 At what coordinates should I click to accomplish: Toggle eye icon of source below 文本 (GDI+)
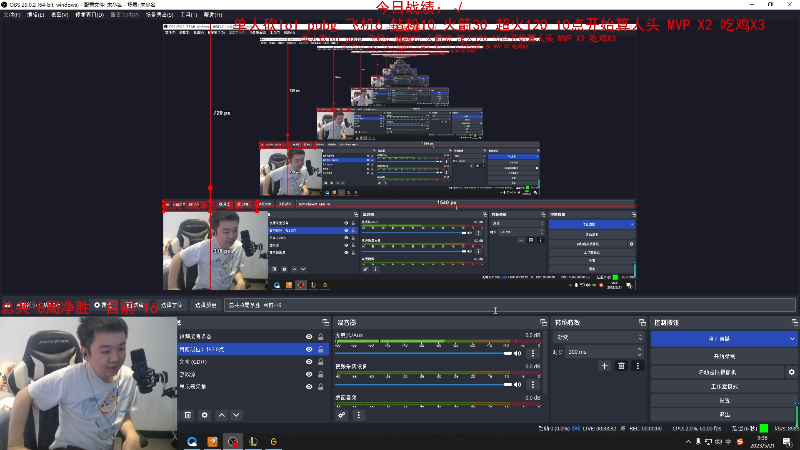point(309,374)
